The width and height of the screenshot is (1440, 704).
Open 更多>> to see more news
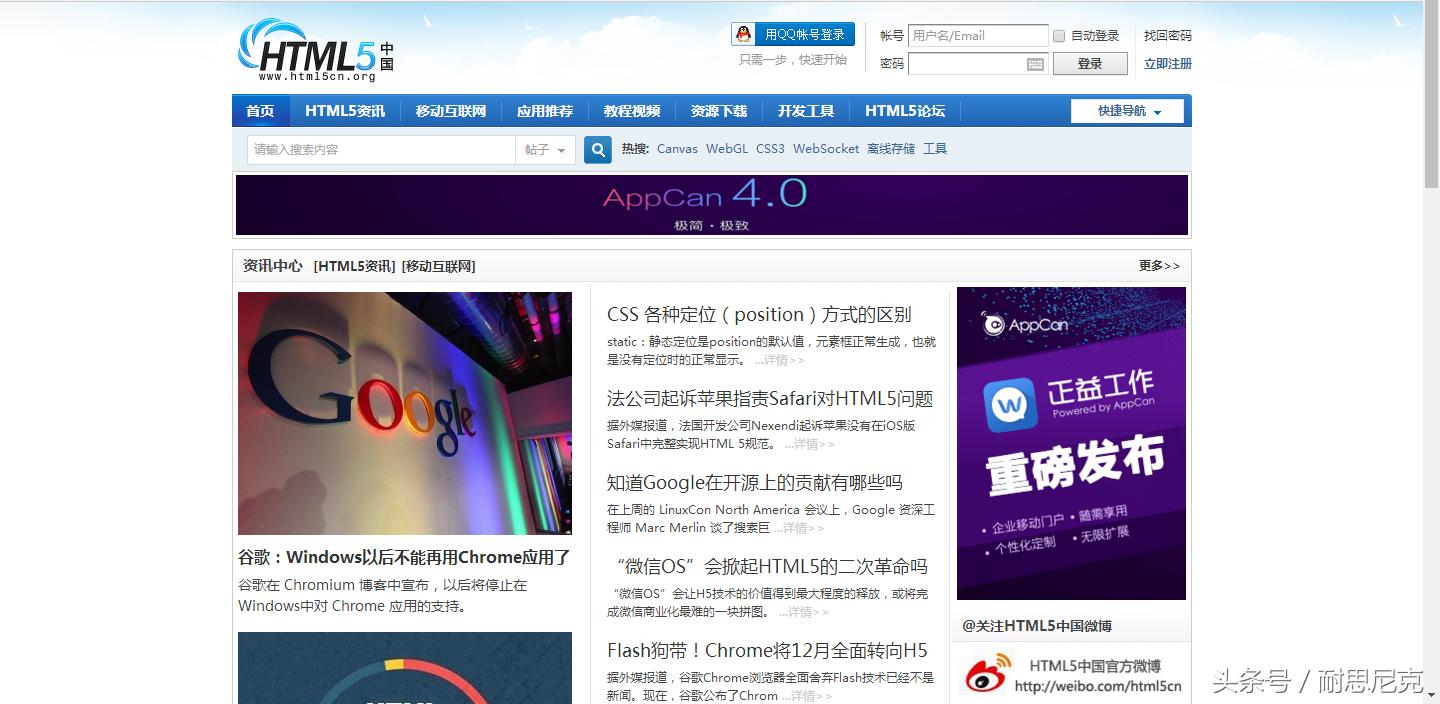point(1158,266)
